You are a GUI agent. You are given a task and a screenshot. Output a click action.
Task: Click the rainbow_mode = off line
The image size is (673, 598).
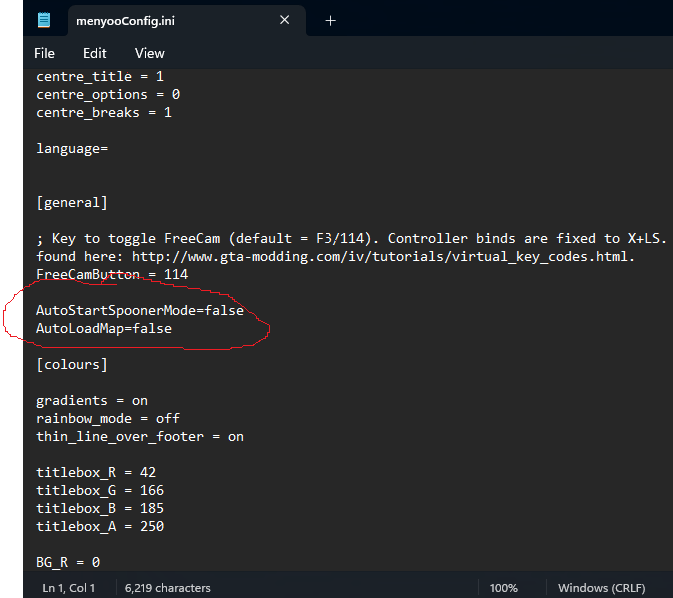[x=108, y=419]
